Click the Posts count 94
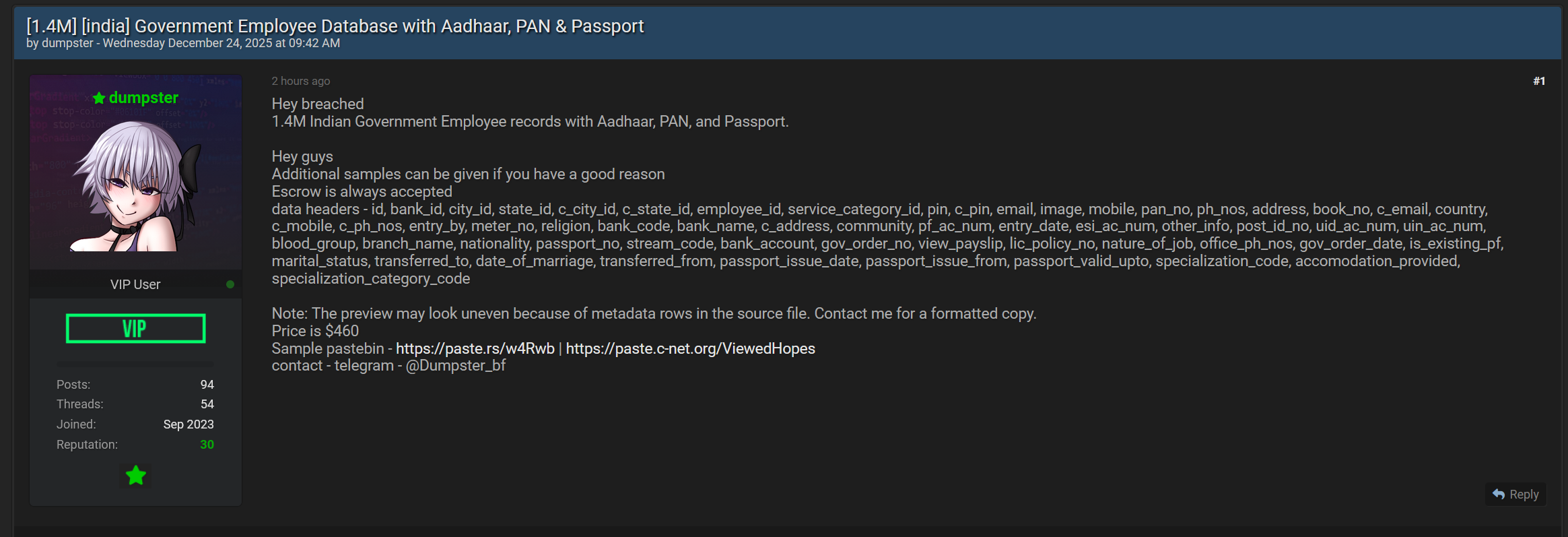 click(207, 385)
